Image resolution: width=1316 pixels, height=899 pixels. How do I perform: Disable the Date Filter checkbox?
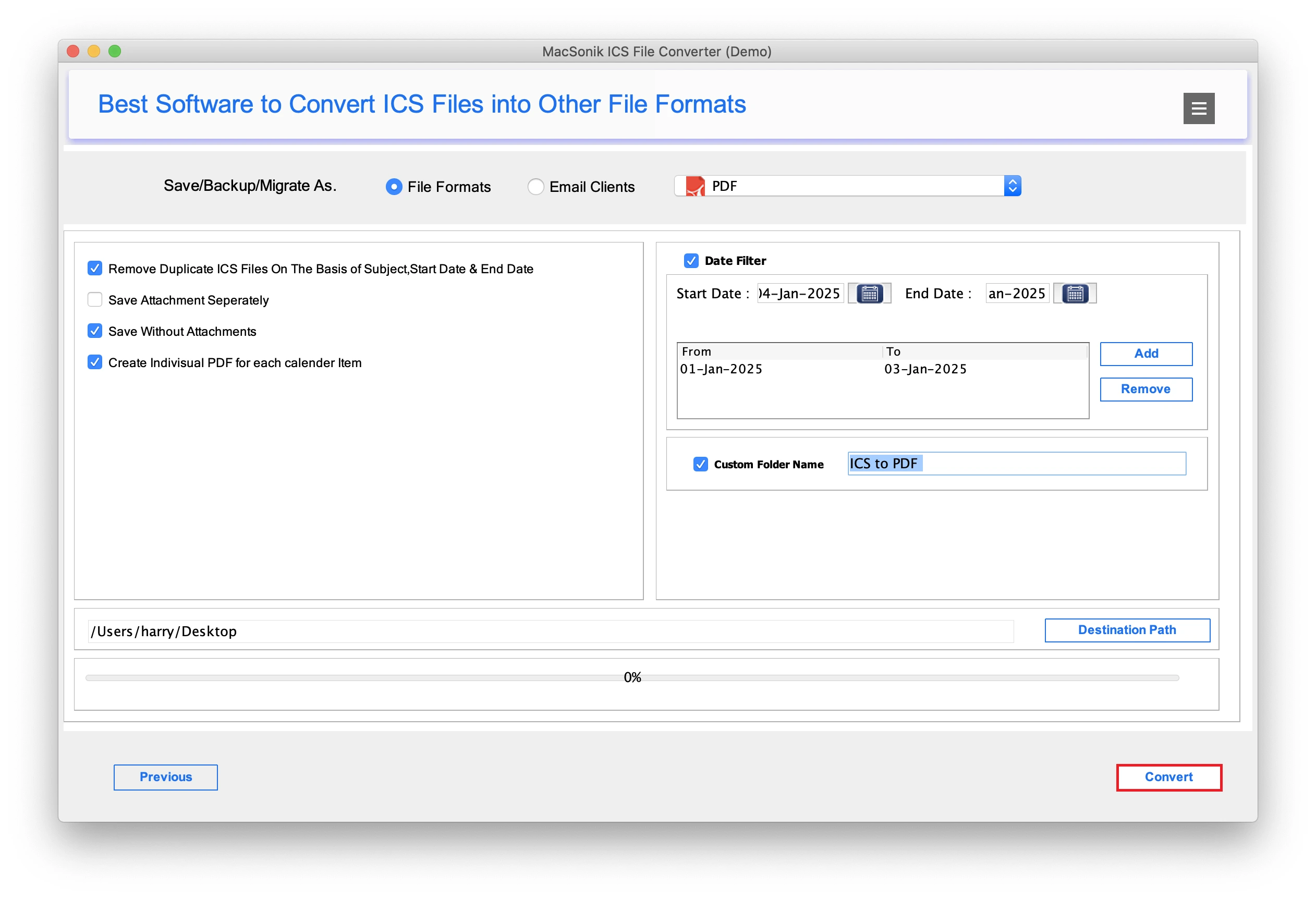click(691, 261)
